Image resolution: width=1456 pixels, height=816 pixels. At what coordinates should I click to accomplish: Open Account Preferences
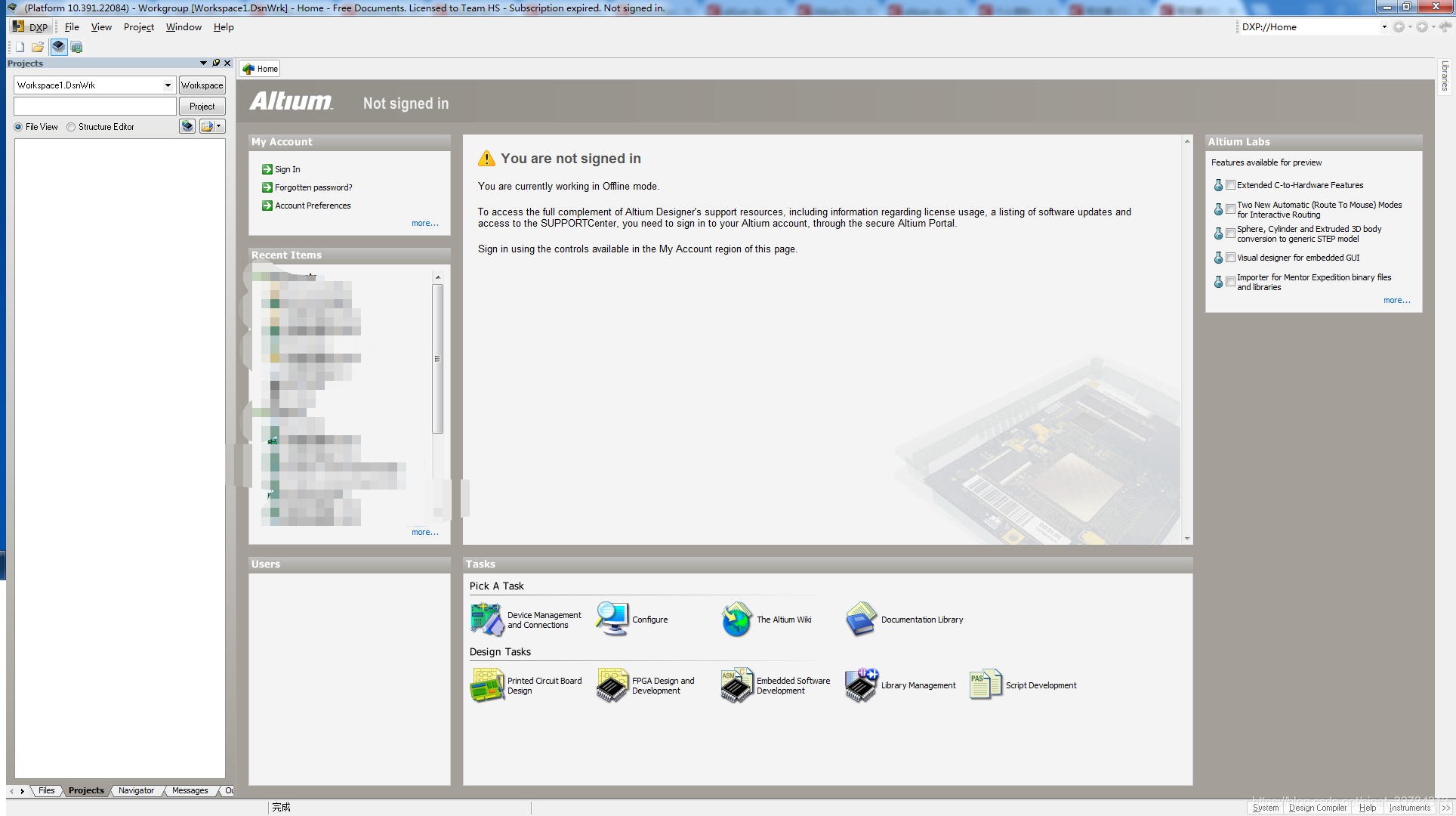pyautogui.click(x=312, y=205)
